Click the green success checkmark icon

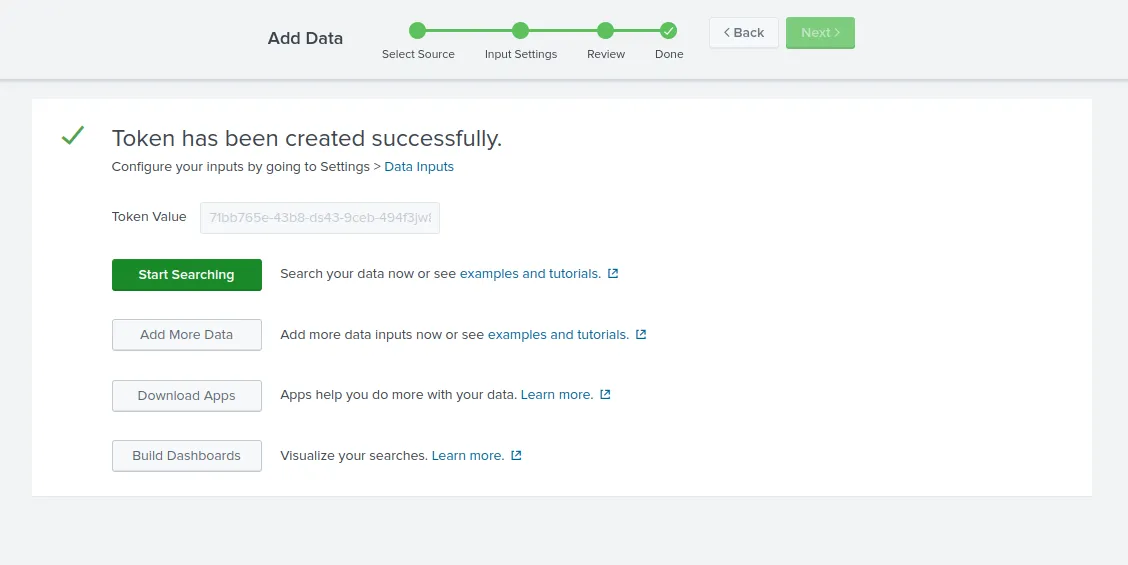73,135
